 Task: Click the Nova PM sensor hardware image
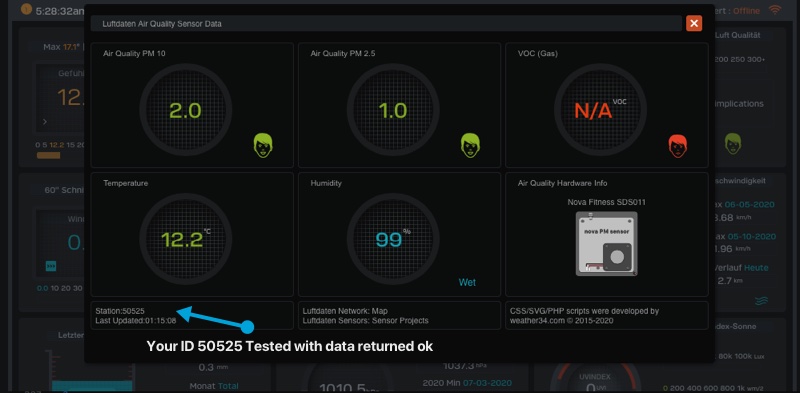pos(607,244)
